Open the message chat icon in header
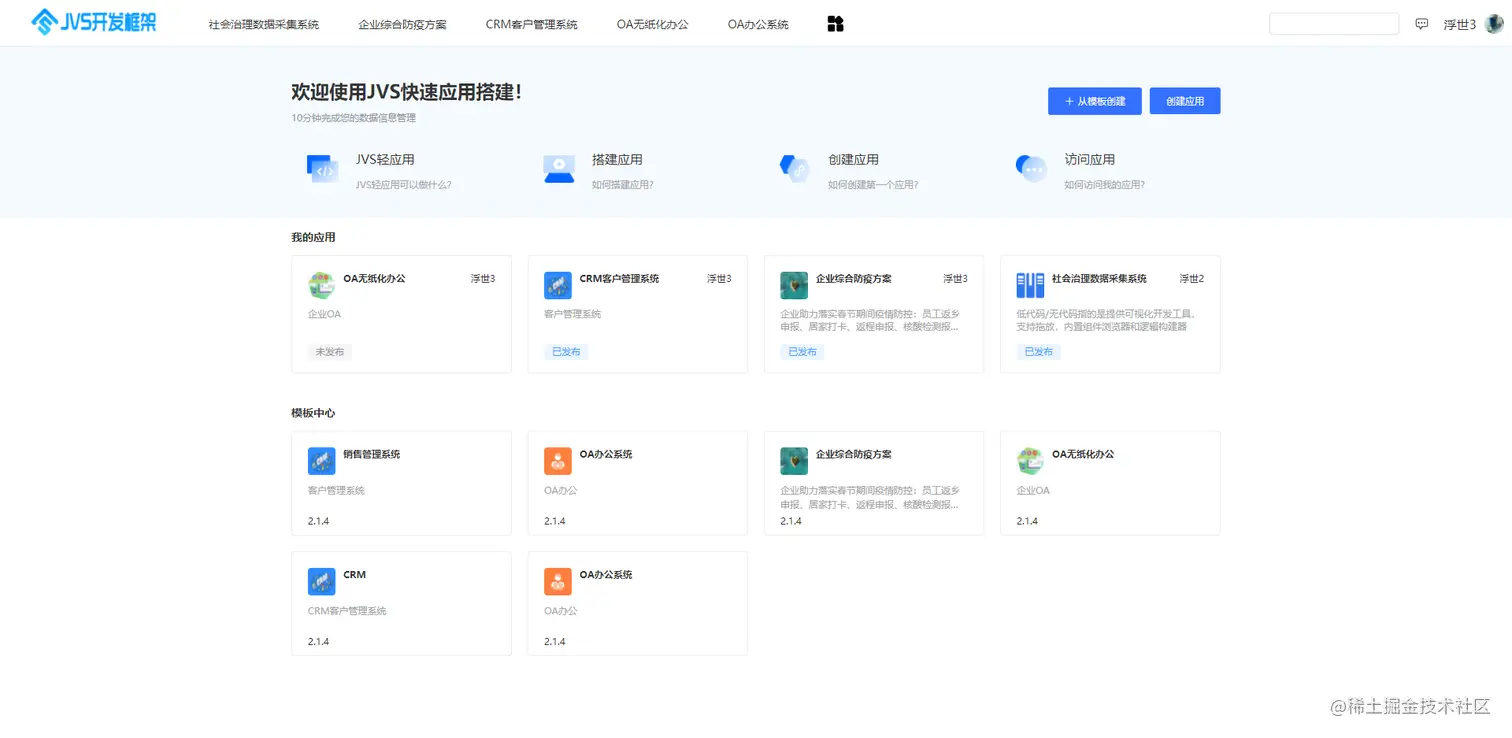This screenshot has height=738, width=1512. [1422, 24]
